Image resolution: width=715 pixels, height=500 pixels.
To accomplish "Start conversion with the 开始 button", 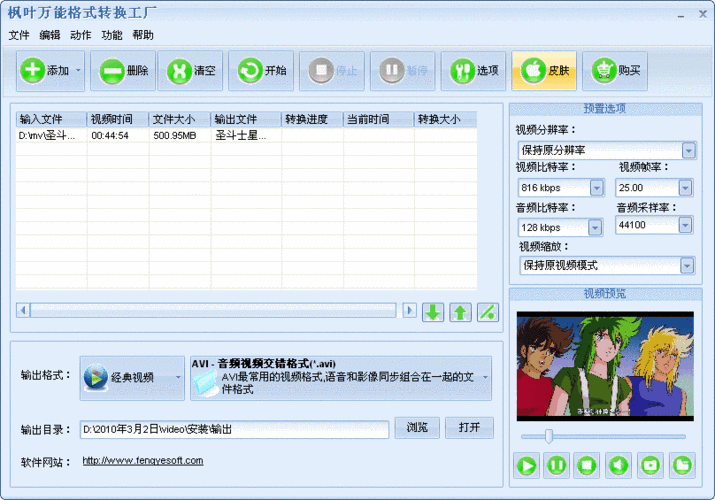I will click(262, 71).
